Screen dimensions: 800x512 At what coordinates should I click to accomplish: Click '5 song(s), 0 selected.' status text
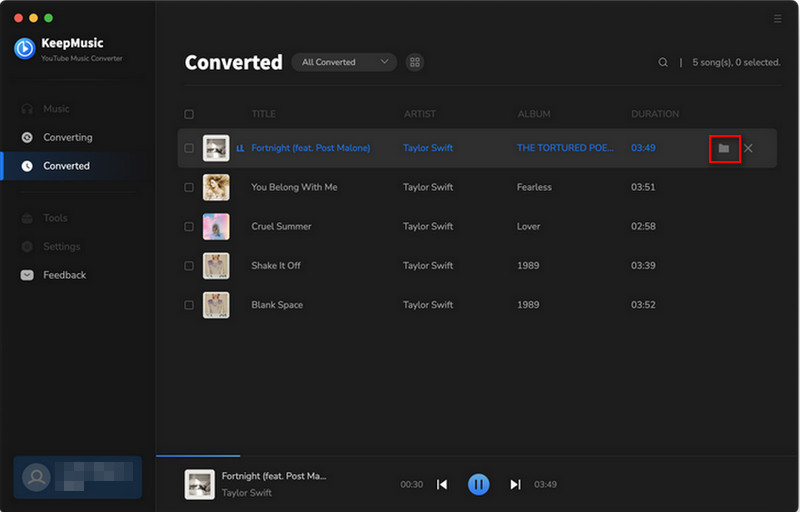[x=736, y=62]
